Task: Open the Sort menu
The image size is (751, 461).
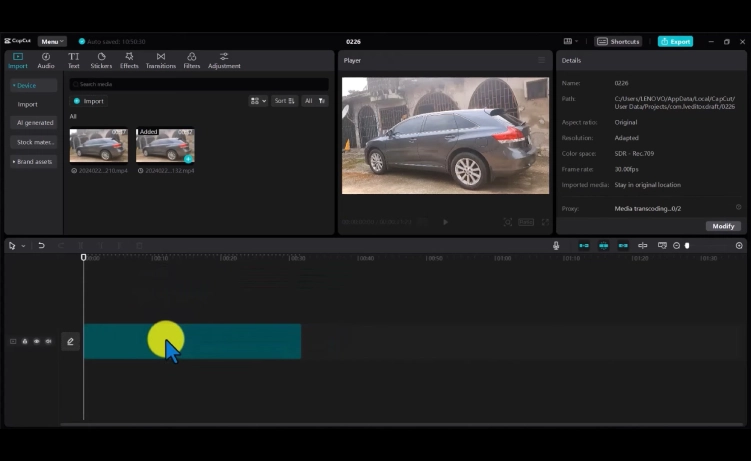Action: [284, 101]
